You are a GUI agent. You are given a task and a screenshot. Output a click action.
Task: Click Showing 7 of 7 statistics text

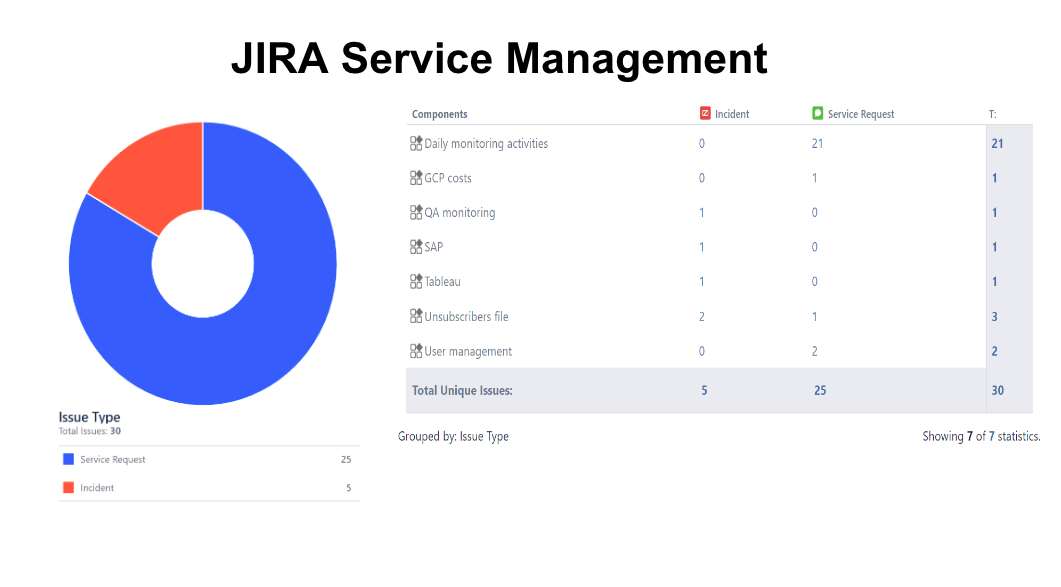[x=981, y=437]
